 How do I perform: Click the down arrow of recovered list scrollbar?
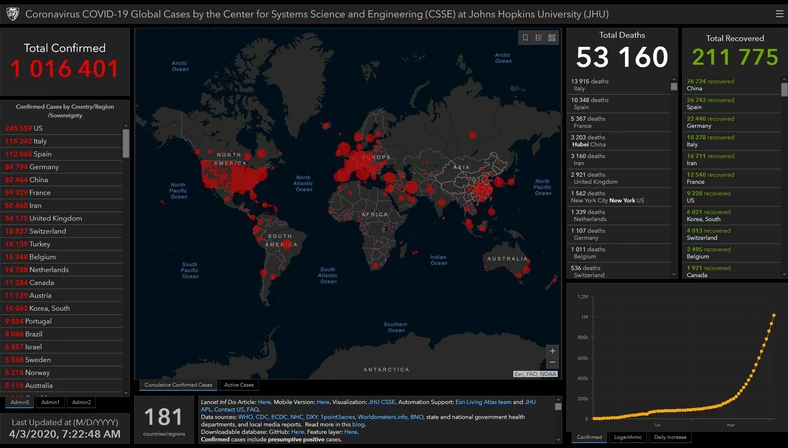(x=784, y=275)
